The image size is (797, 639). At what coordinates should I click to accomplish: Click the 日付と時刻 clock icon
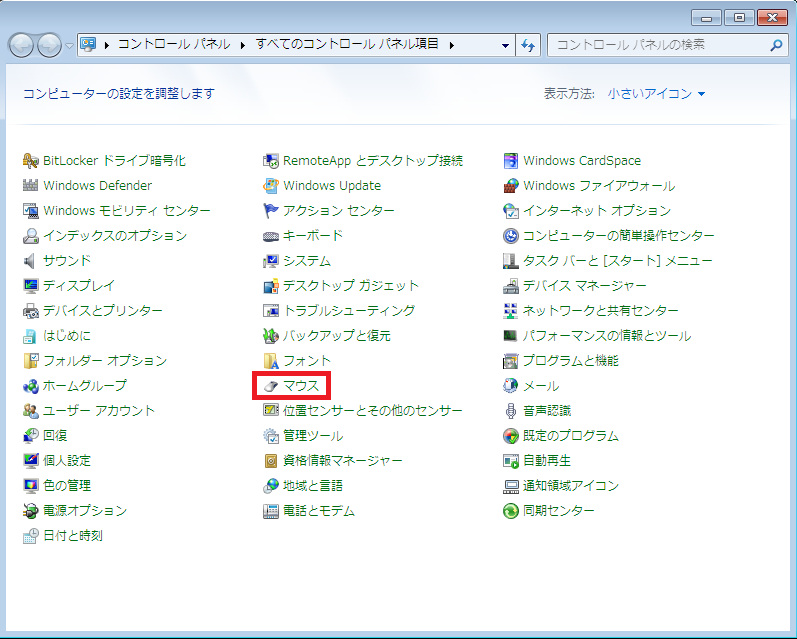coord(30,536)
